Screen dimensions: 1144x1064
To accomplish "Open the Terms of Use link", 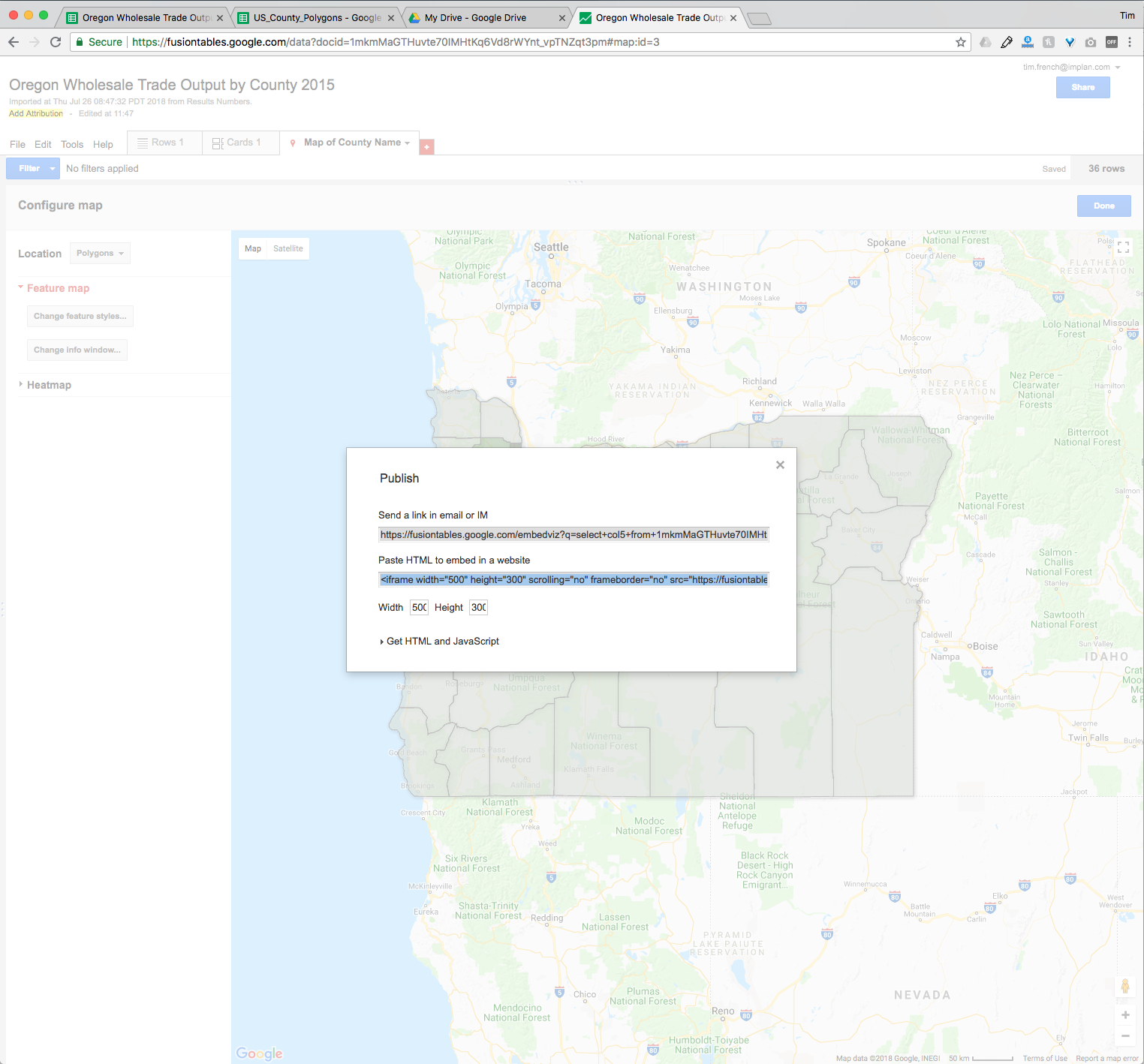I will tap(1045, 1059).
